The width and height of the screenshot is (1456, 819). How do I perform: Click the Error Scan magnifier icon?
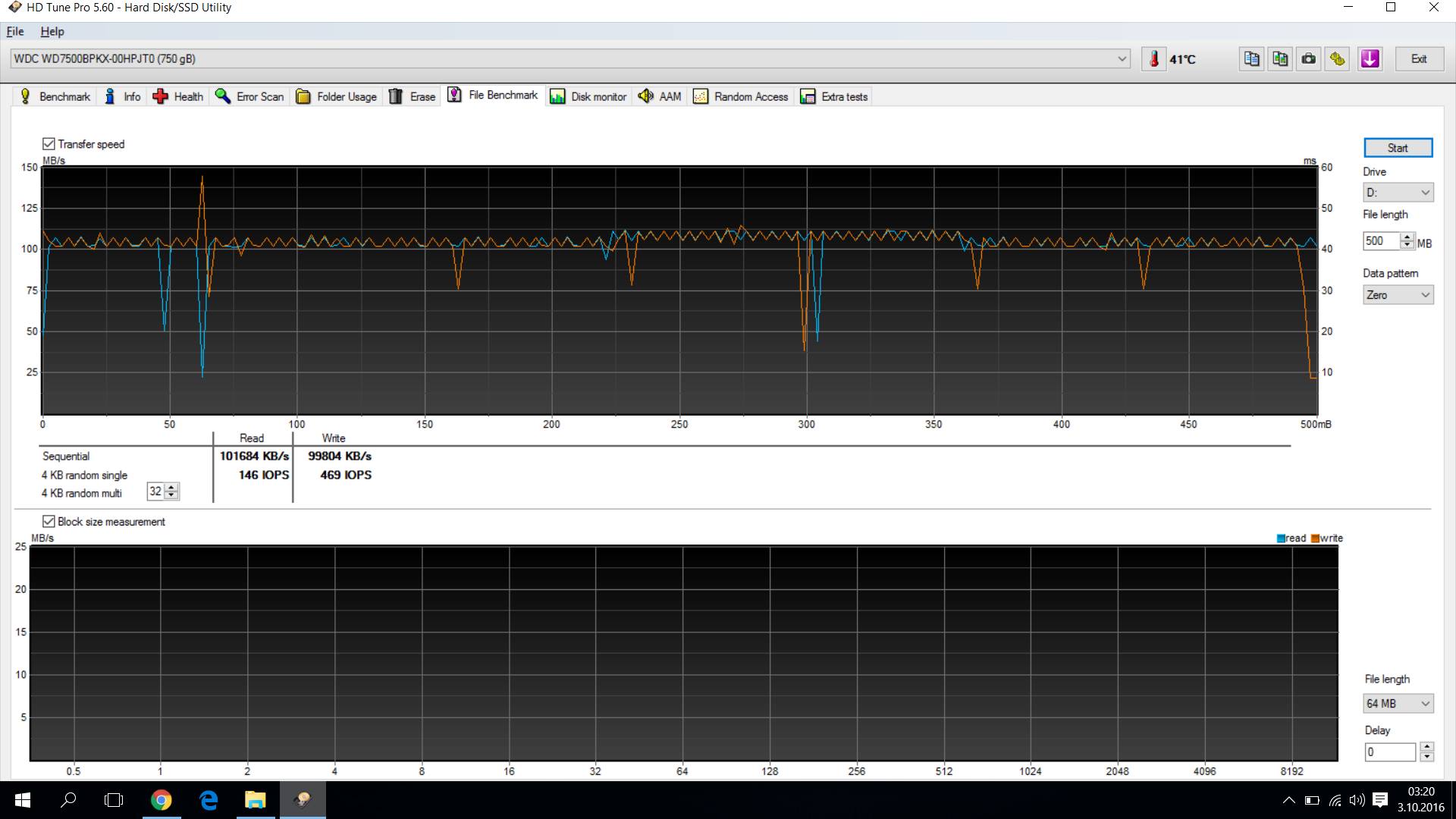(x=223, y=96)
